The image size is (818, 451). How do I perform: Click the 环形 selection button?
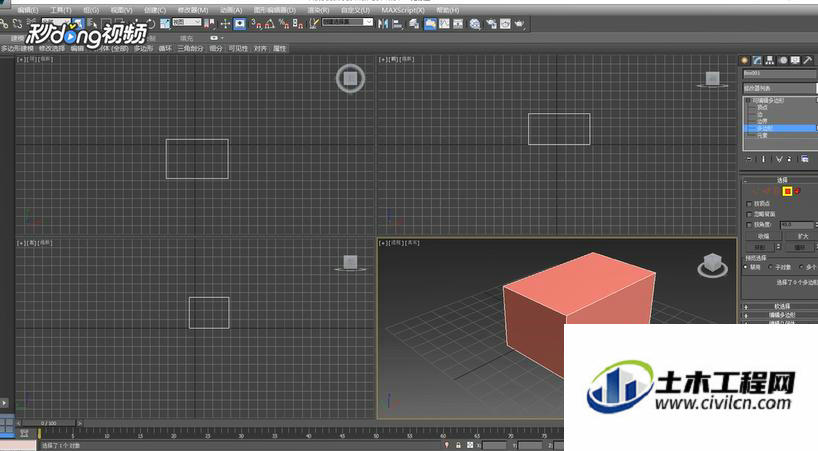[760, 247]
